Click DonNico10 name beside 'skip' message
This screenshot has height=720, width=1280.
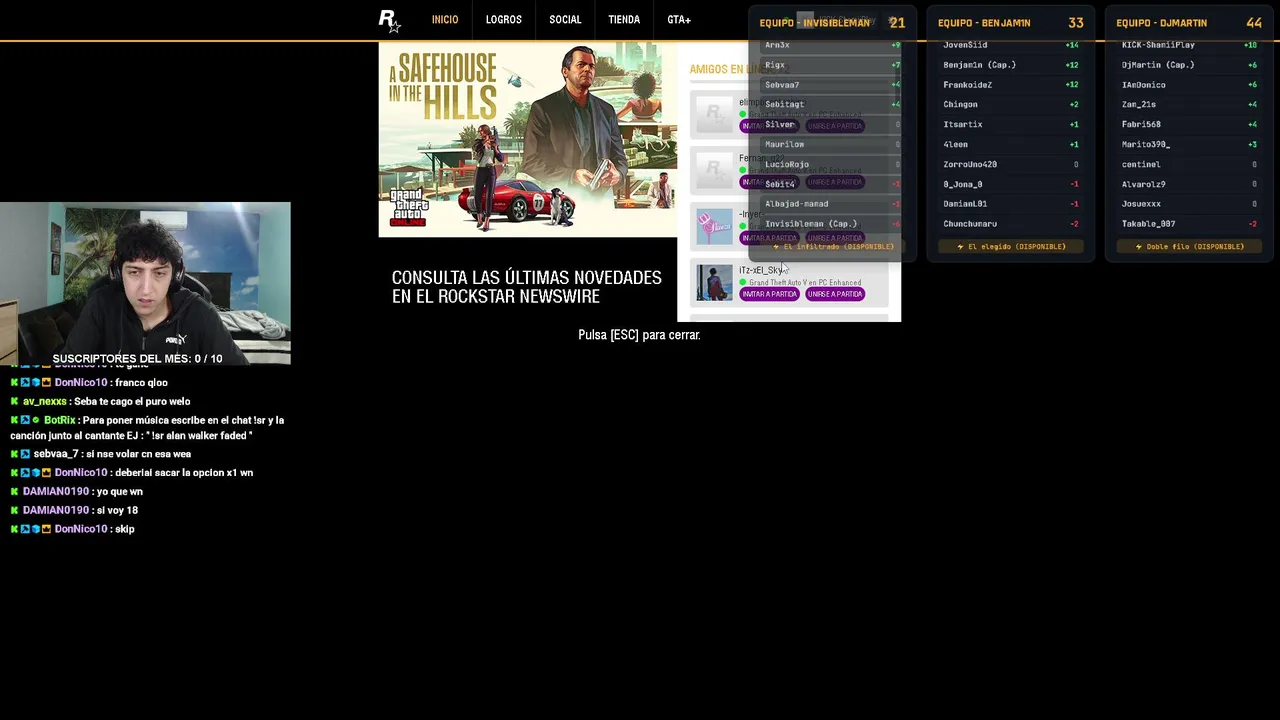(x=81, y=529)
